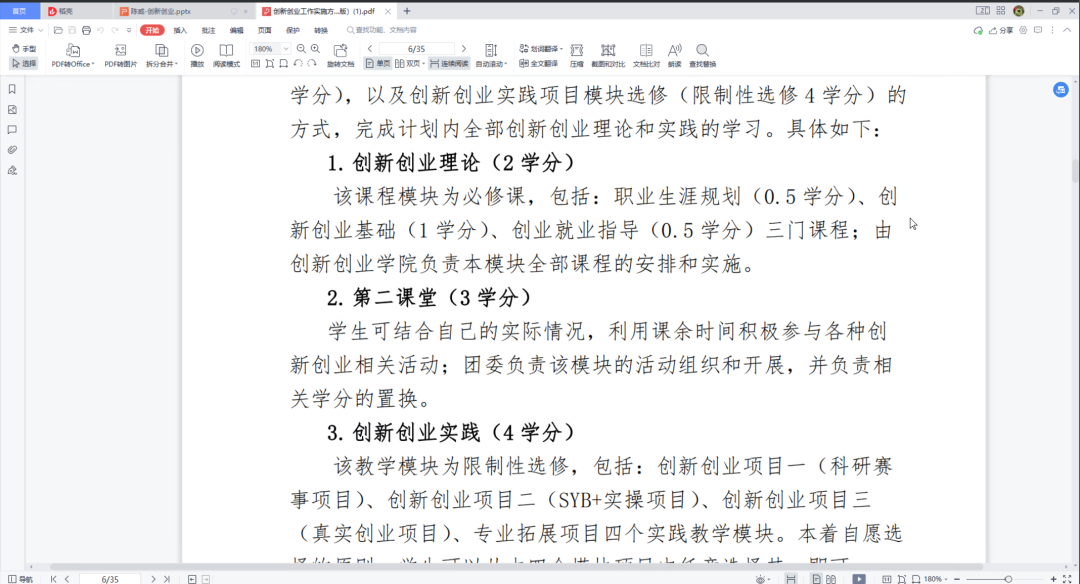Open 查找替换 find and replace
Image resolution: width=1080 pixels, height=584 pixels.
[702, 55]
